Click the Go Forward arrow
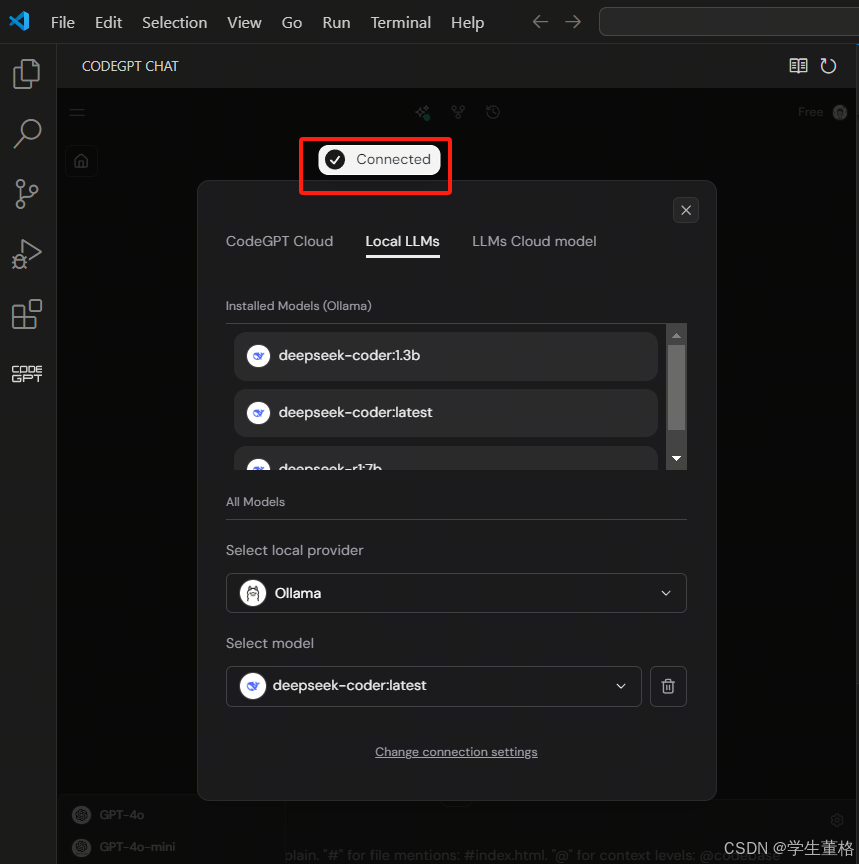The image size is (859, 864). (573, 22)
